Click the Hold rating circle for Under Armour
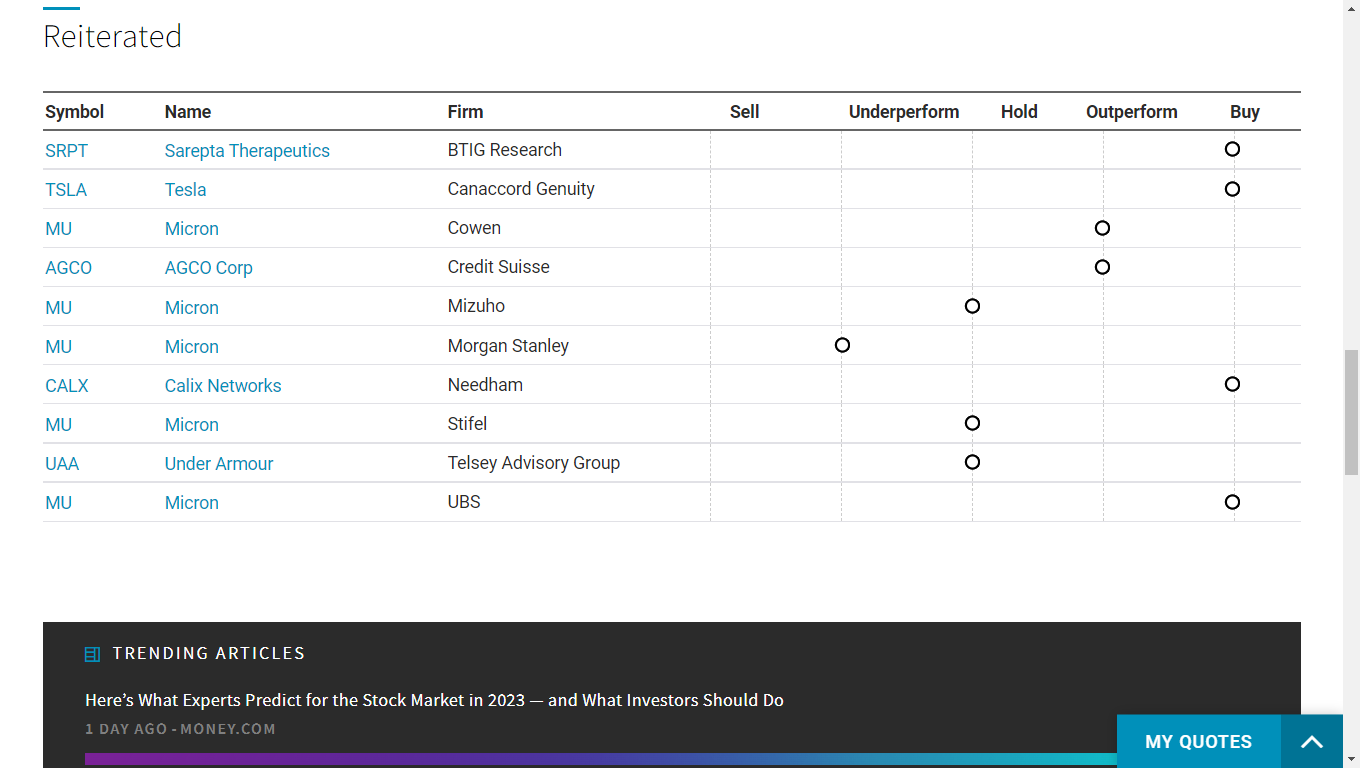 point(972,462)
